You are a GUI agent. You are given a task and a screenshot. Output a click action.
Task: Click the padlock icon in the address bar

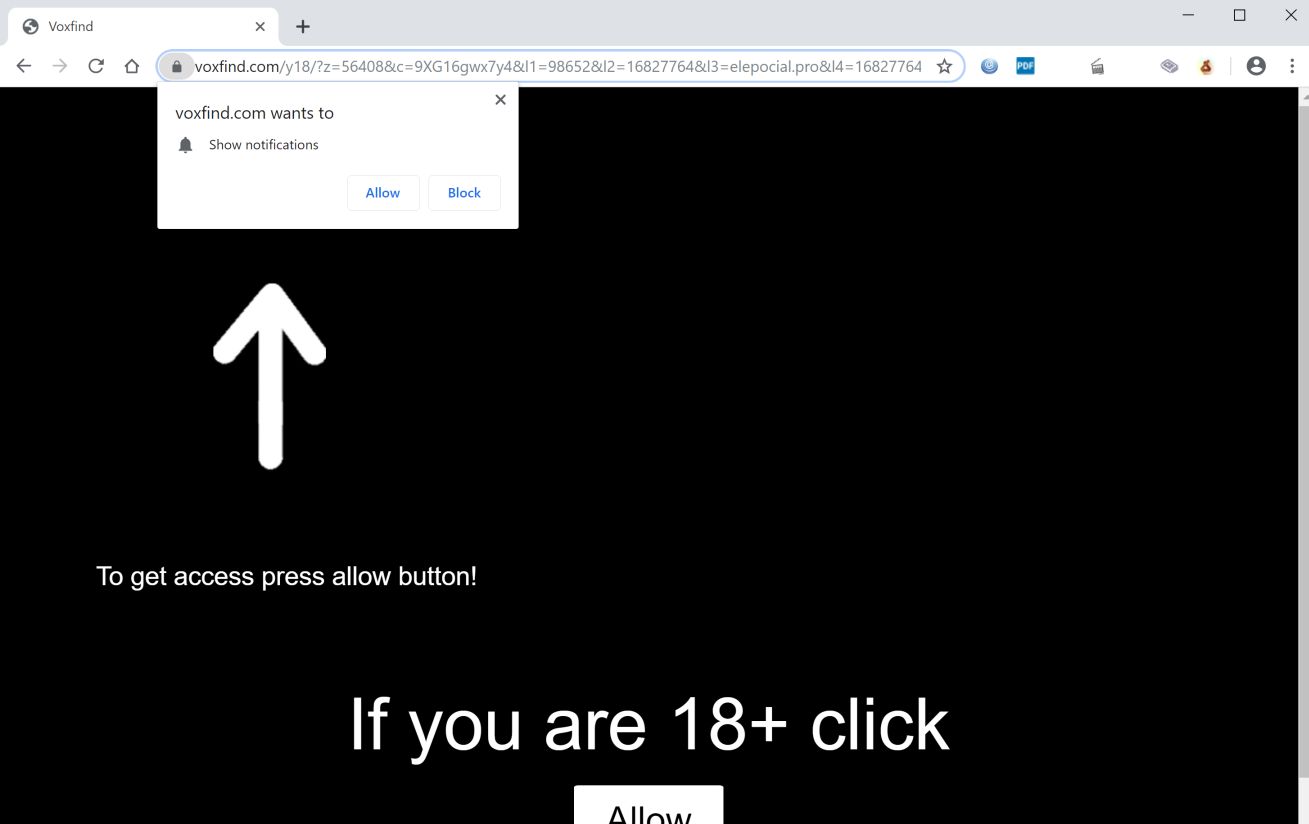(176, 66)
